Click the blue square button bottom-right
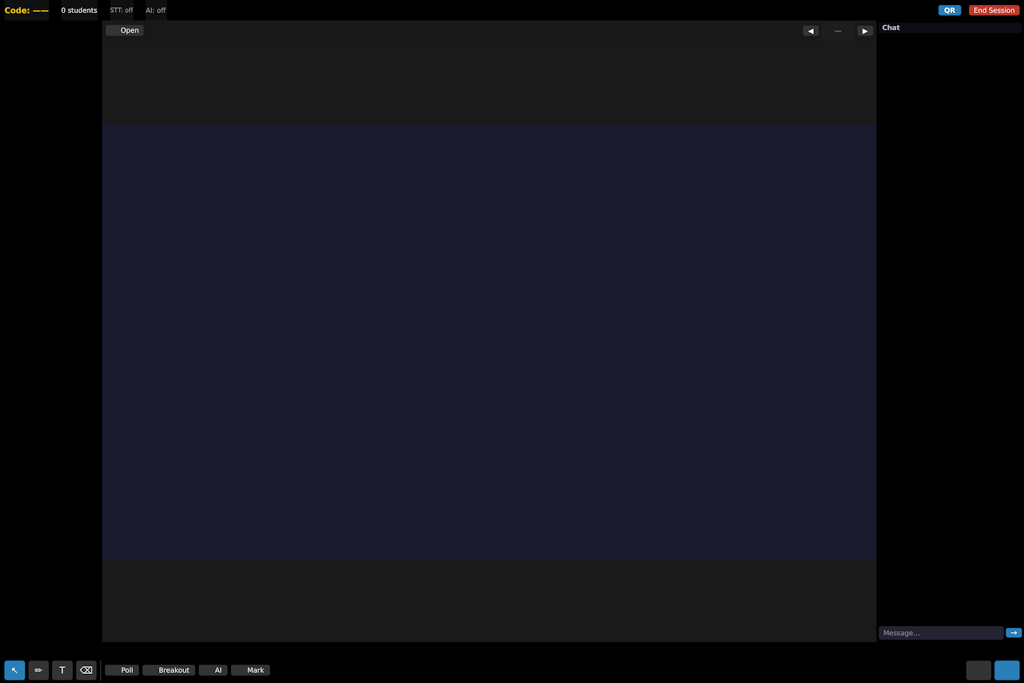1024x683 pixels. click(1006, 670)
